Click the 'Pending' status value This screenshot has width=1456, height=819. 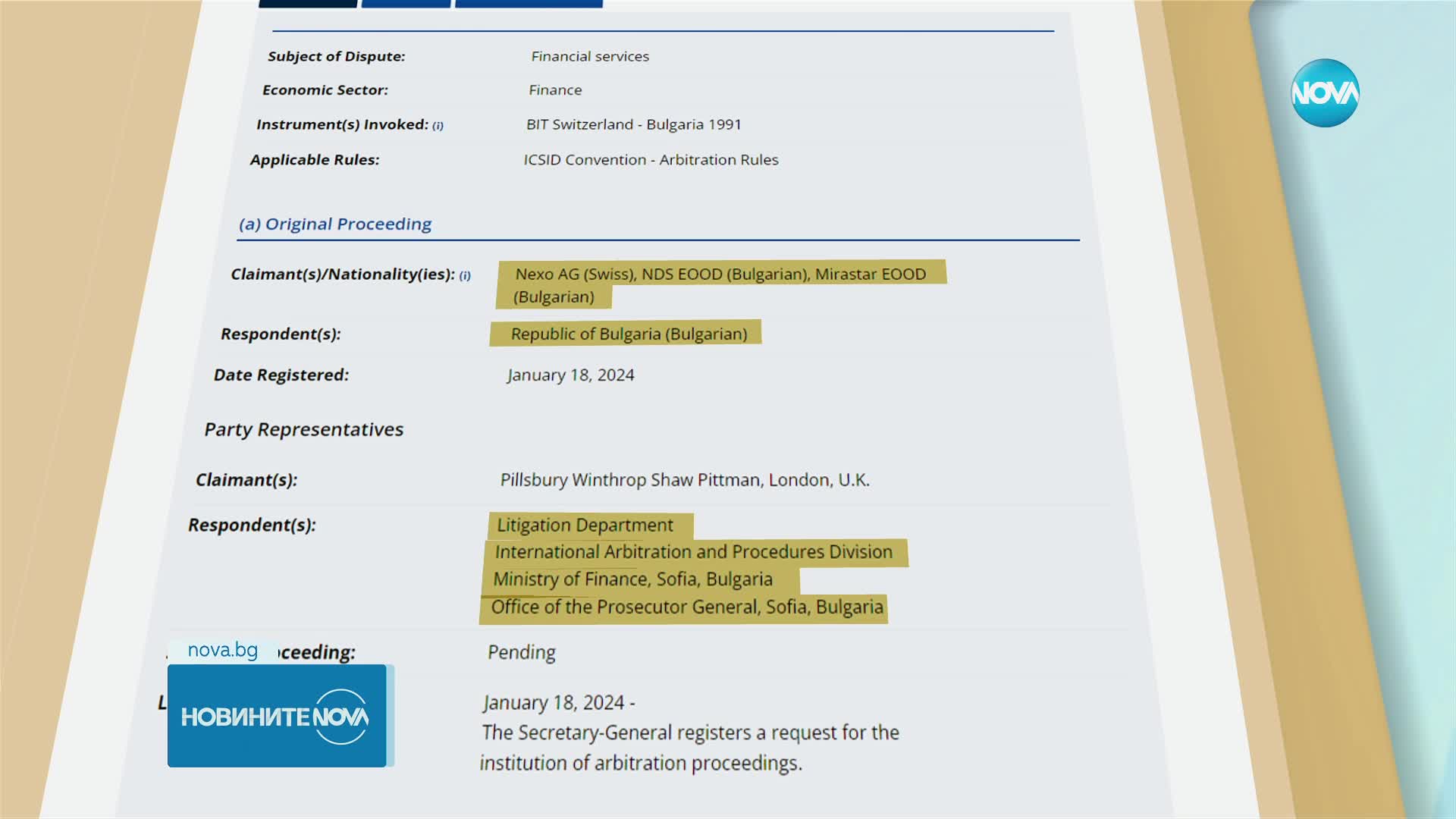pyautogui.click(x=521, y=652)
